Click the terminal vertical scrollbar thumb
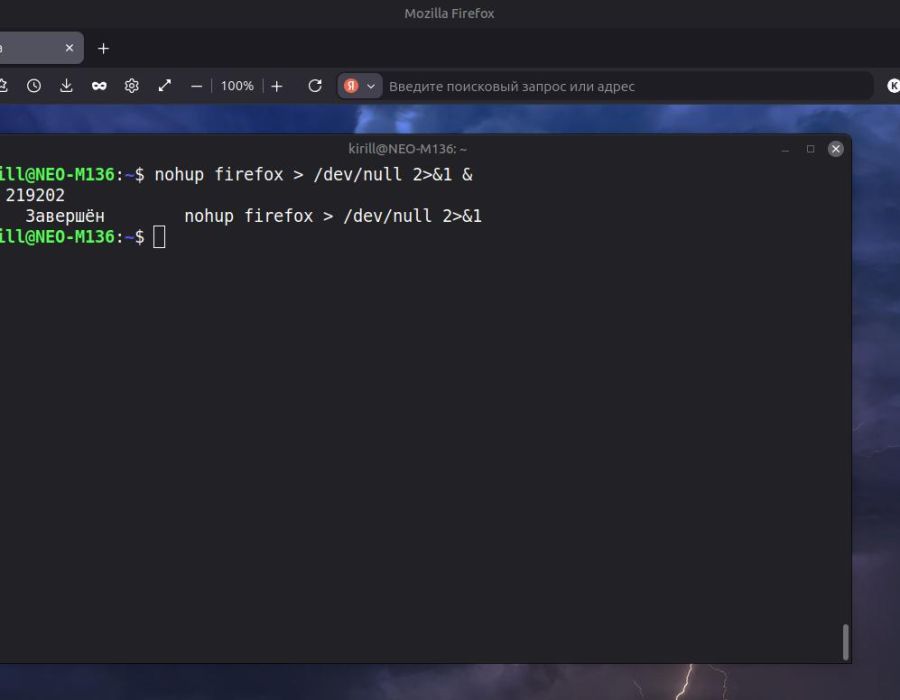Screen dimensions: 900x700 [x=845, y=642]
